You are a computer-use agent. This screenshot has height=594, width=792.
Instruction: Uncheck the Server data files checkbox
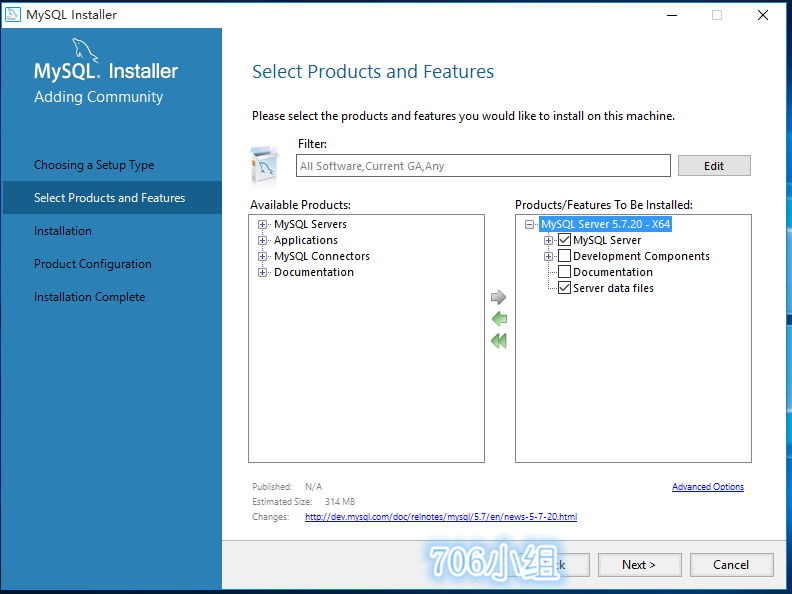click(x=564, y=288)
